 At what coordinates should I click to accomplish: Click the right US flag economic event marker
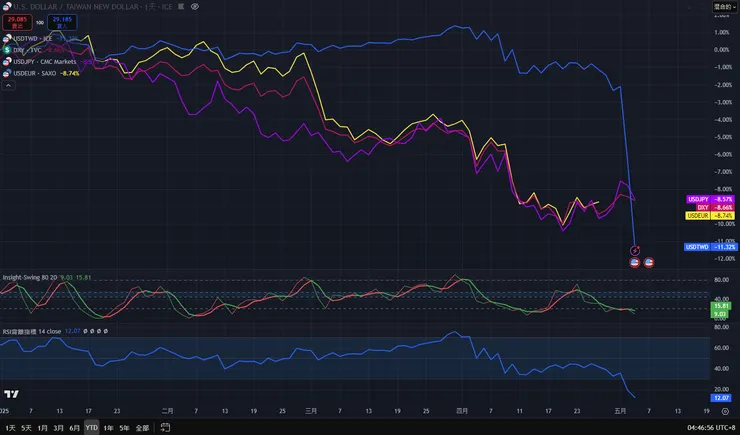(x=649, y=262)
